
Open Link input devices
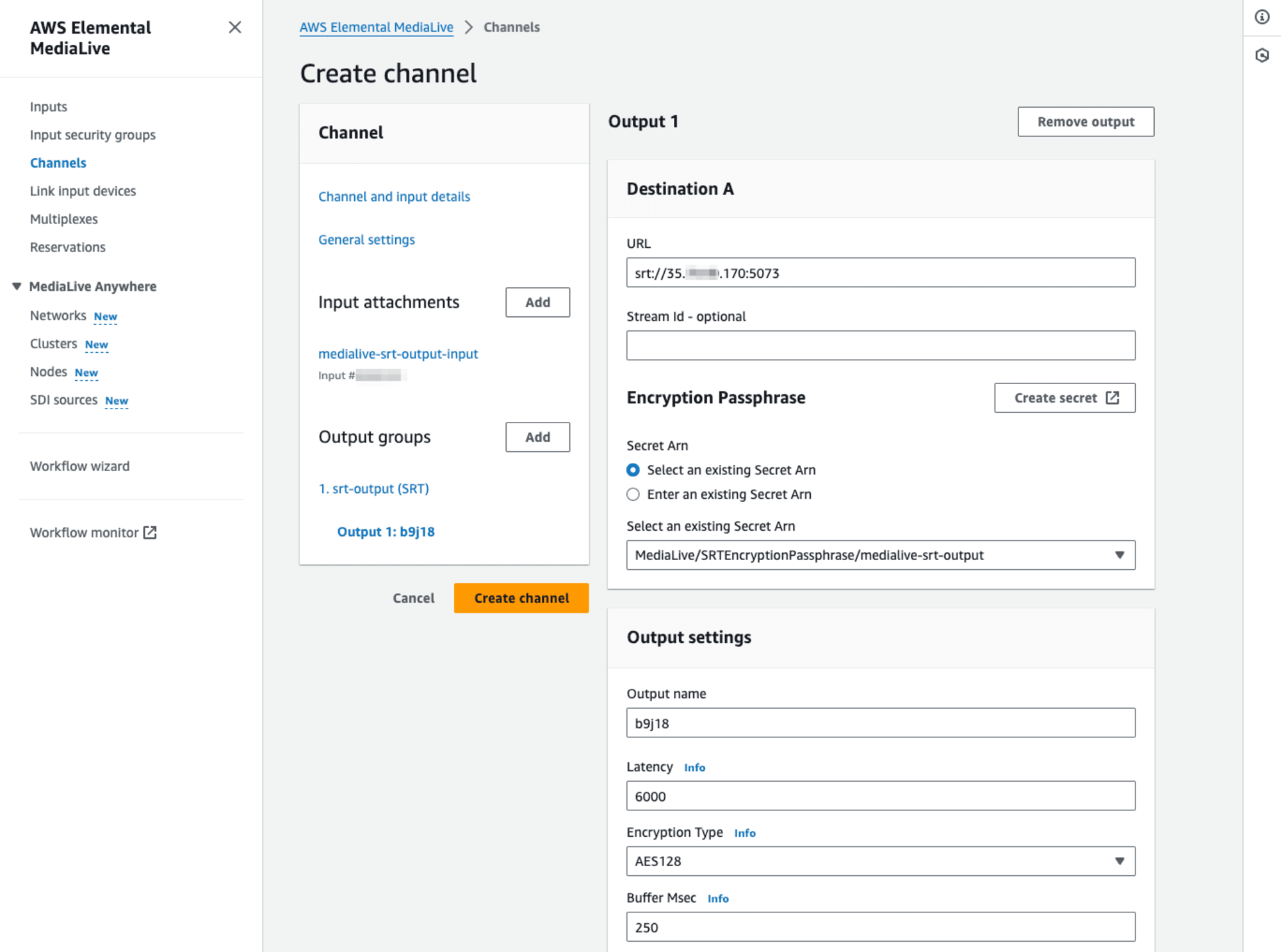click(x=83, y=191)
